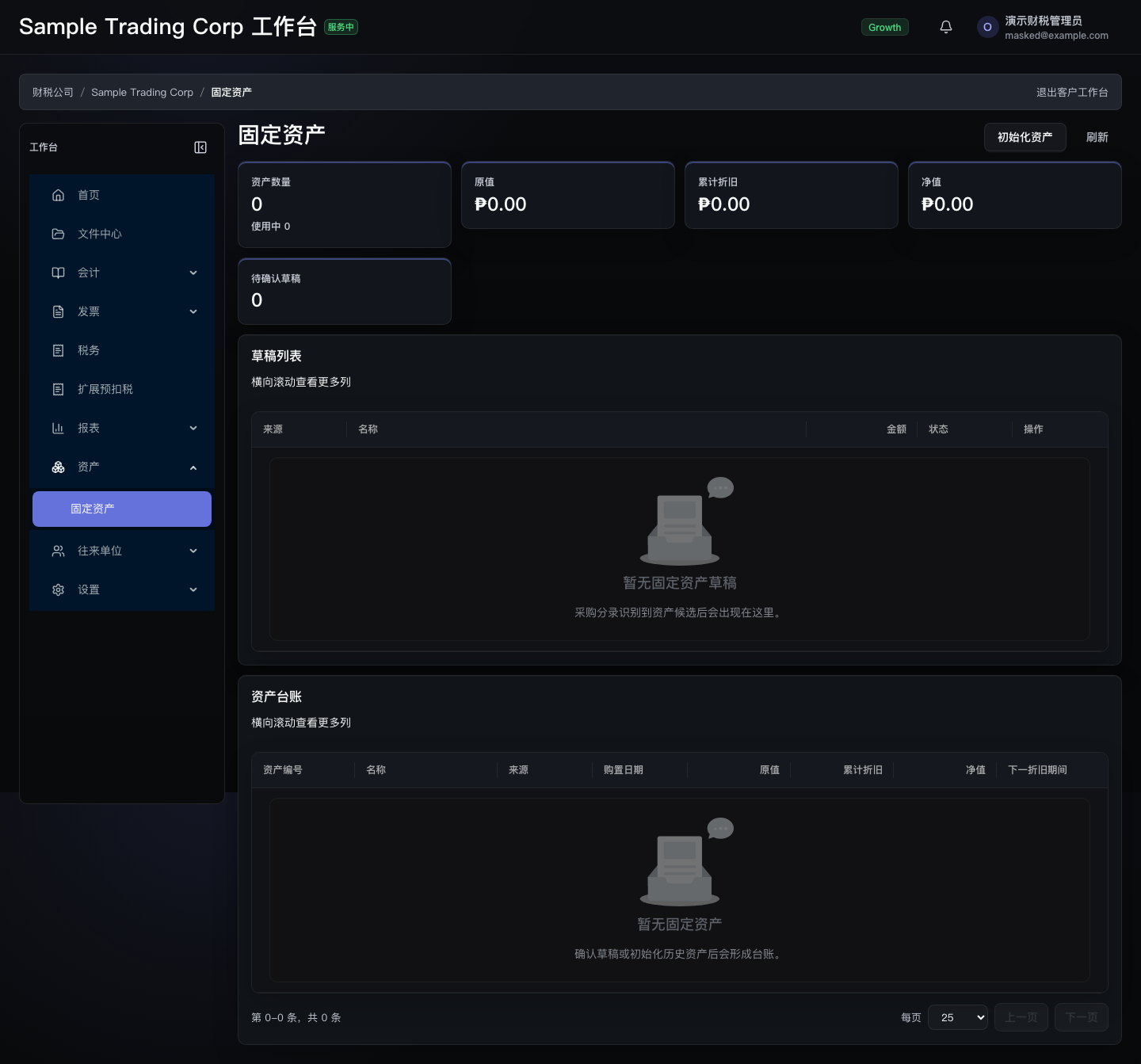The height and width of the screenshot is (1064, 1141).
Task: Expand the 报表 menu chevron
Action: (193, 428)
